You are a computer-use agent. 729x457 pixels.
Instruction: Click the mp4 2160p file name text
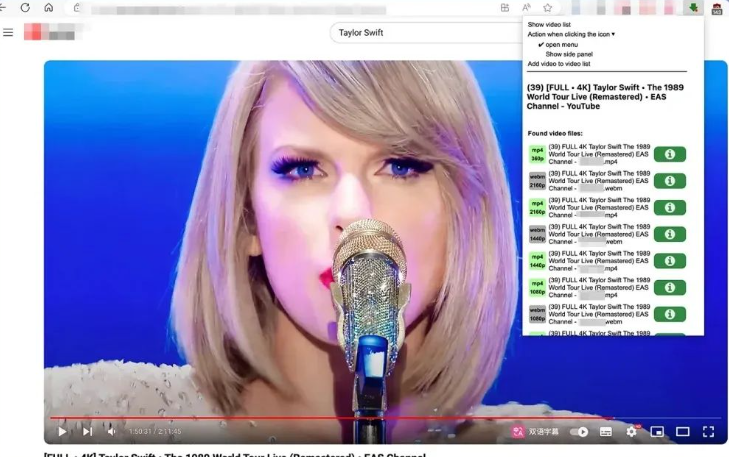(x=599, y=207)
